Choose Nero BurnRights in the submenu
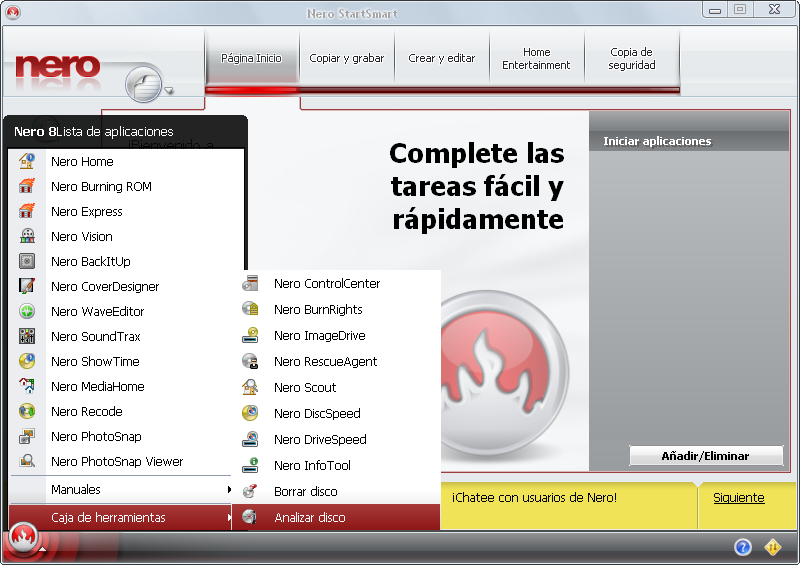Viewport: 800px width, 565px height. (x=336, y=309)
